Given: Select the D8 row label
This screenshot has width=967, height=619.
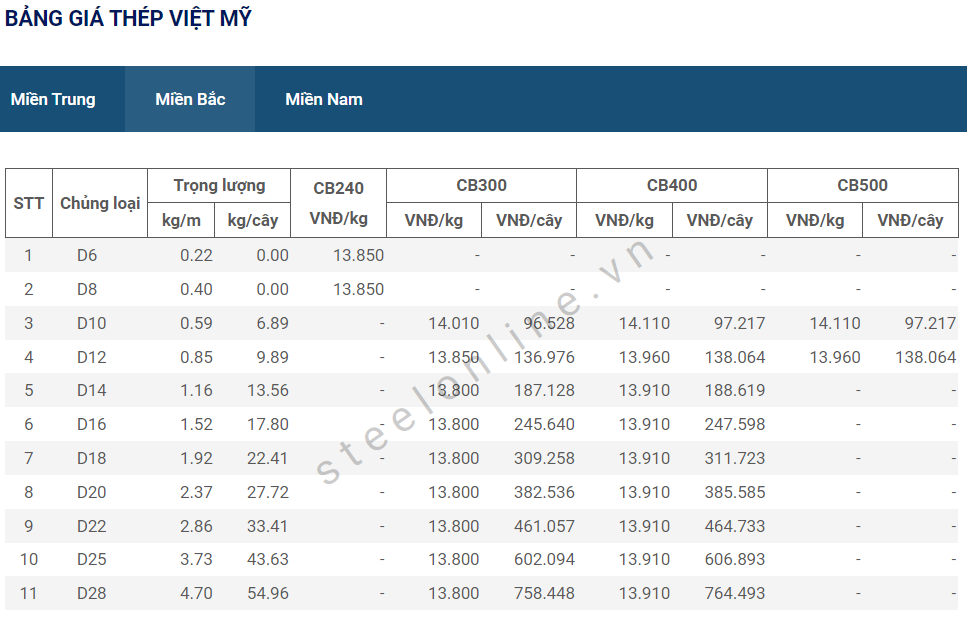Looking at the screenshot, I should point(87,289).
